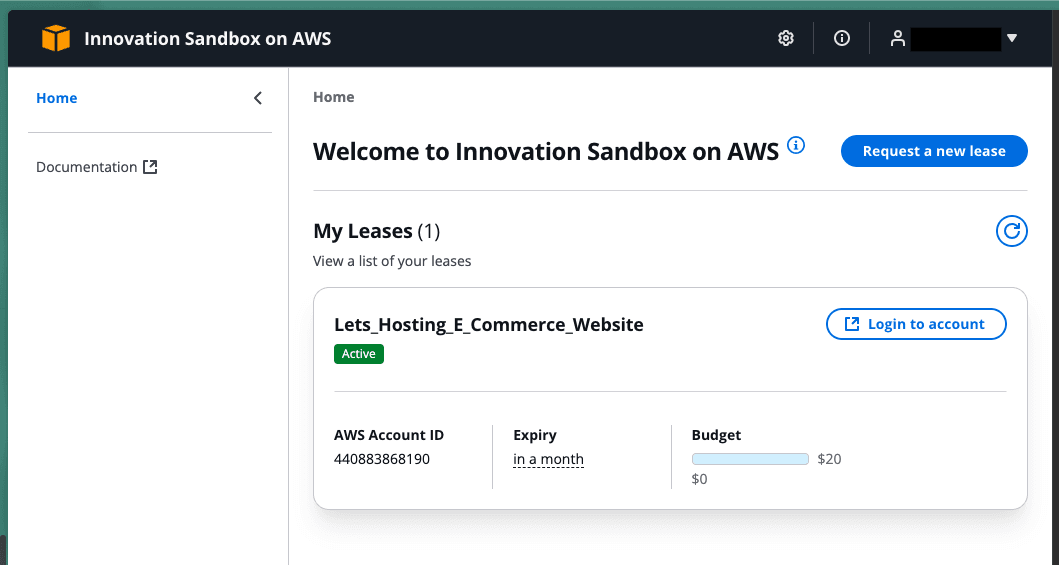Click info icon beside Welcome heading
1059x565 pixels.
coord(796,146)
